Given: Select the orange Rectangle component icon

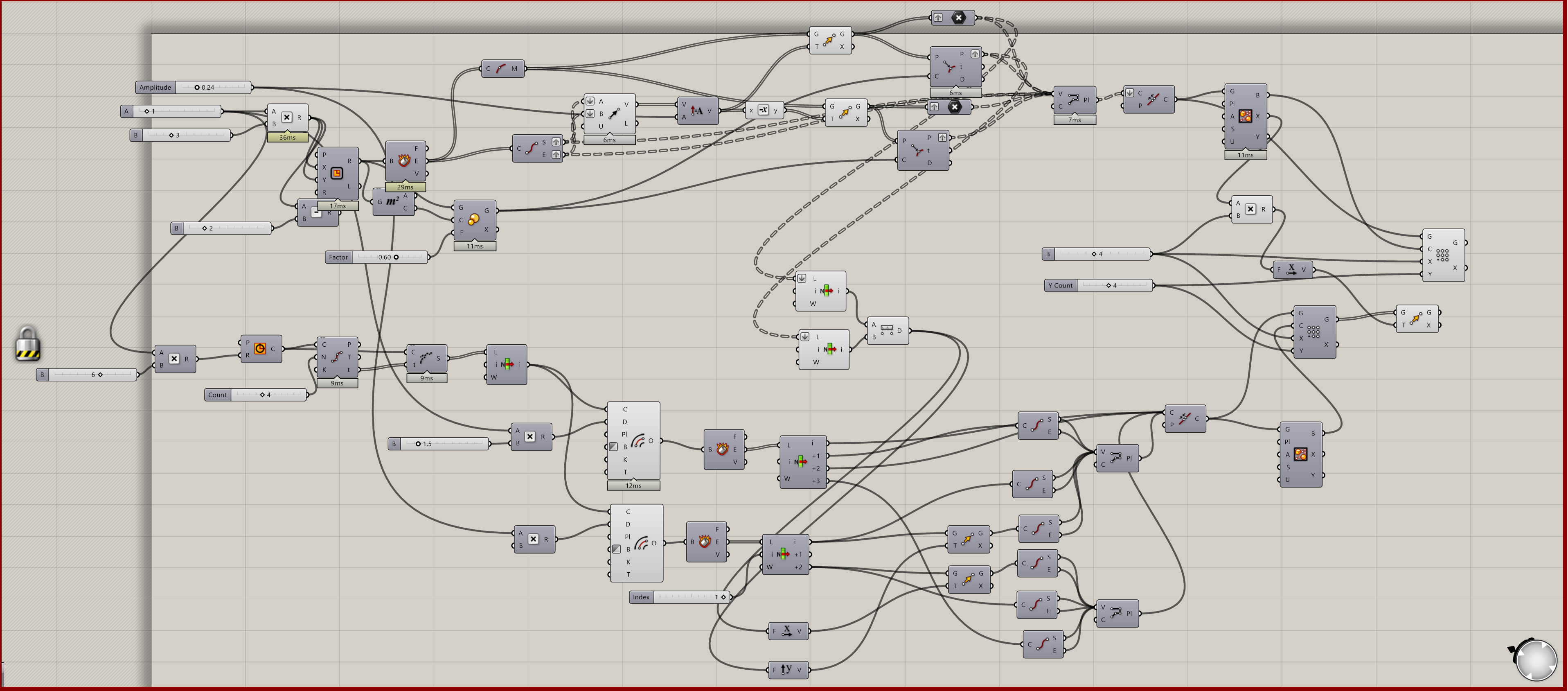Looking at the screenshot, I should coord(337,174).
